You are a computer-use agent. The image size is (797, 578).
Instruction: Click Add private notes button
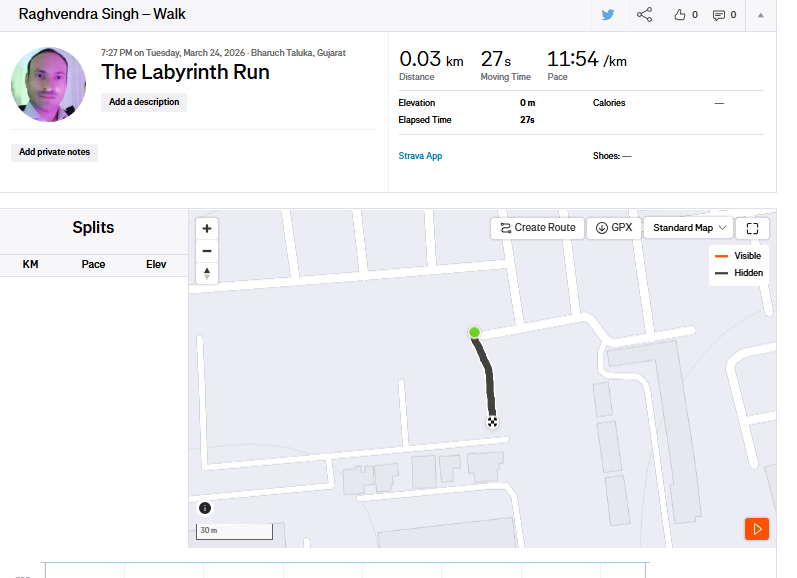pos(54,152)
